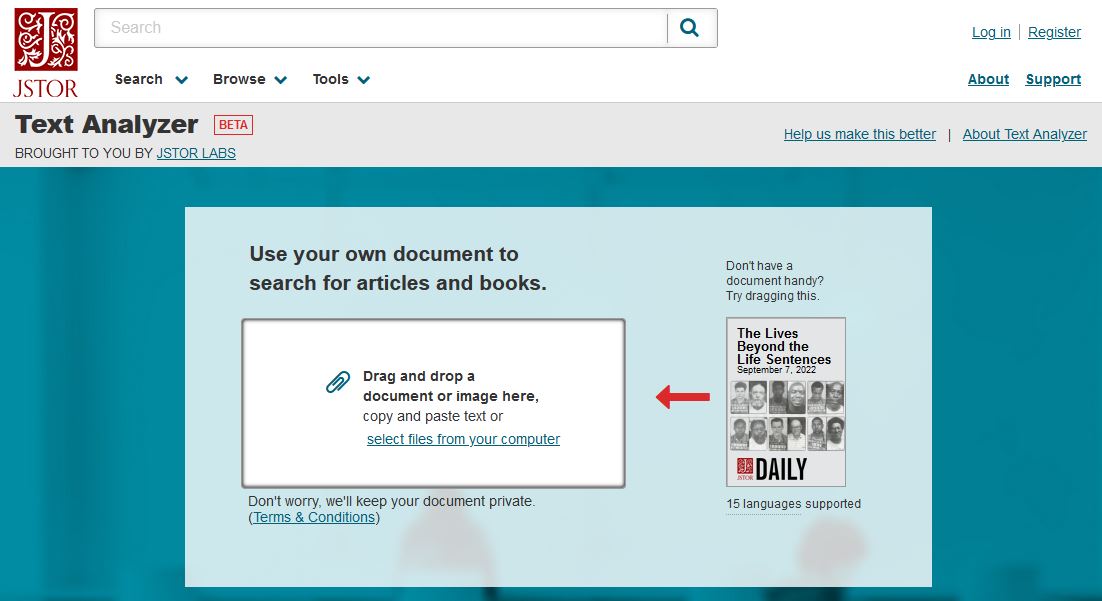
Task: Go to the About page
Action: point(988,79)
